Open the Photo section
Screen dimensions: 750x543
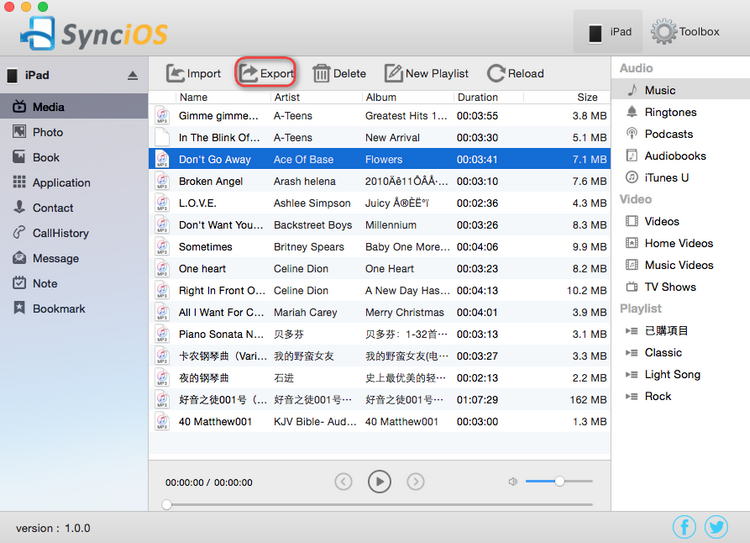tap(74, 132)
